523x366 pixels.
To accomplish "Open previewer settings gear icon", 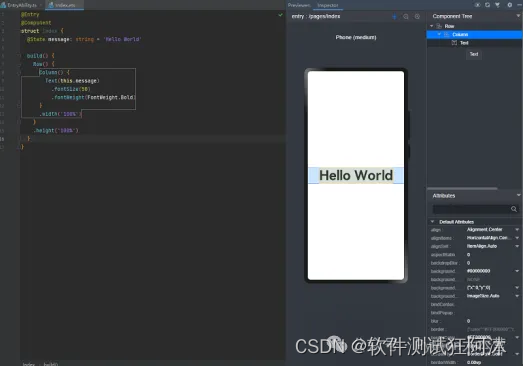I will [510, 5].
